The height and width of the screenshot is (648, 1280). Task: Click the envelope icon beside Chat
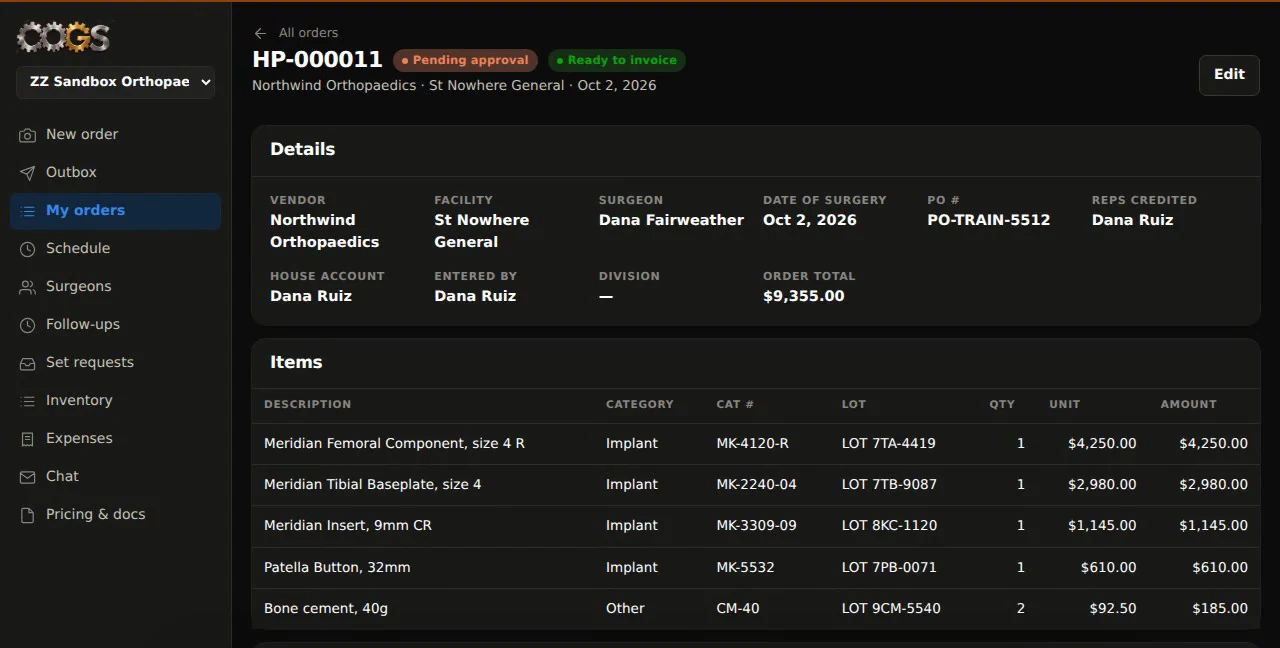pos(27,477)
